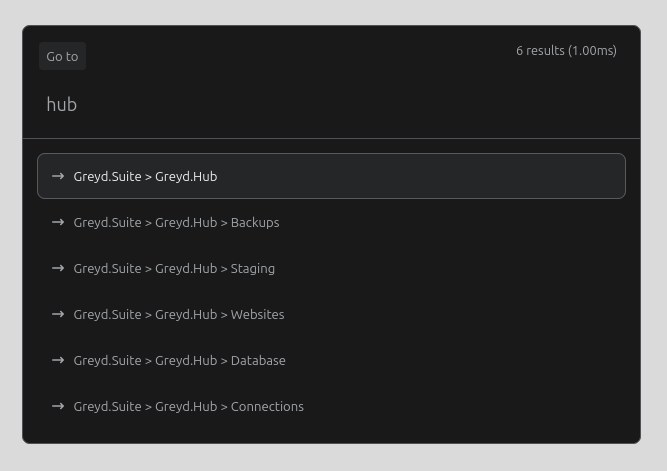Go to Greyd.Hub > Backups
The image size is (667, 471).
(x=331, y=222)
